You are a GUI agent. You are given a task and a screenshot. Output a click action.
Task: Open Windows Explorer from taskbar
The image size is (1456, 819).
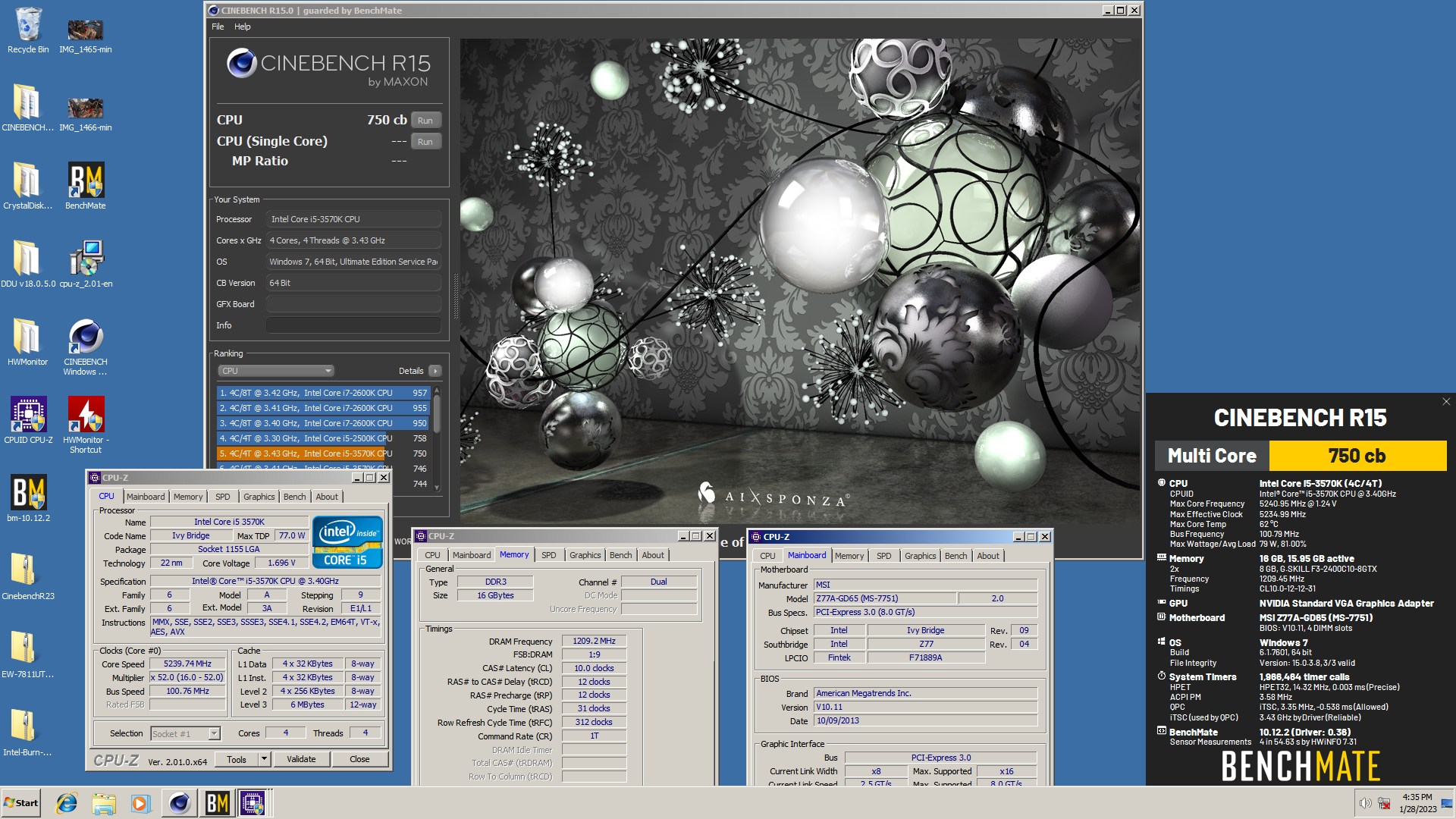point(104,803)
